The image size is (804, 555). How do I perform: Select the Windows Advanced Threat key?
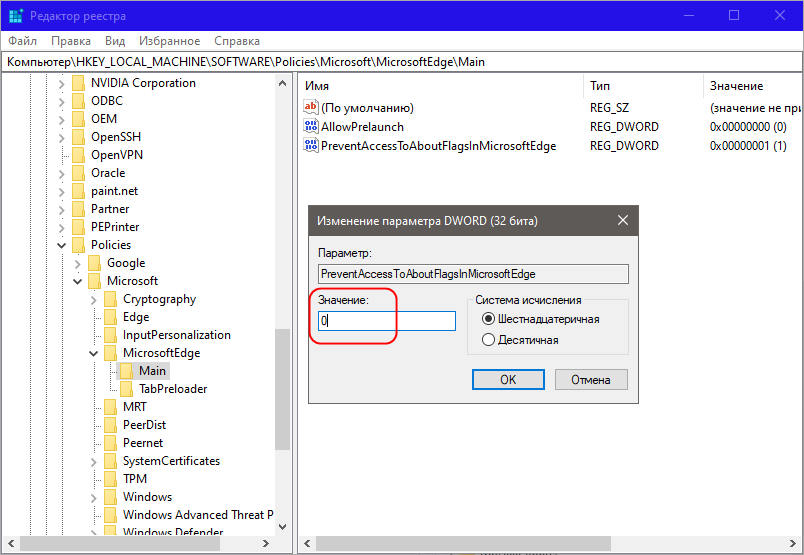(x=197, y=514)
